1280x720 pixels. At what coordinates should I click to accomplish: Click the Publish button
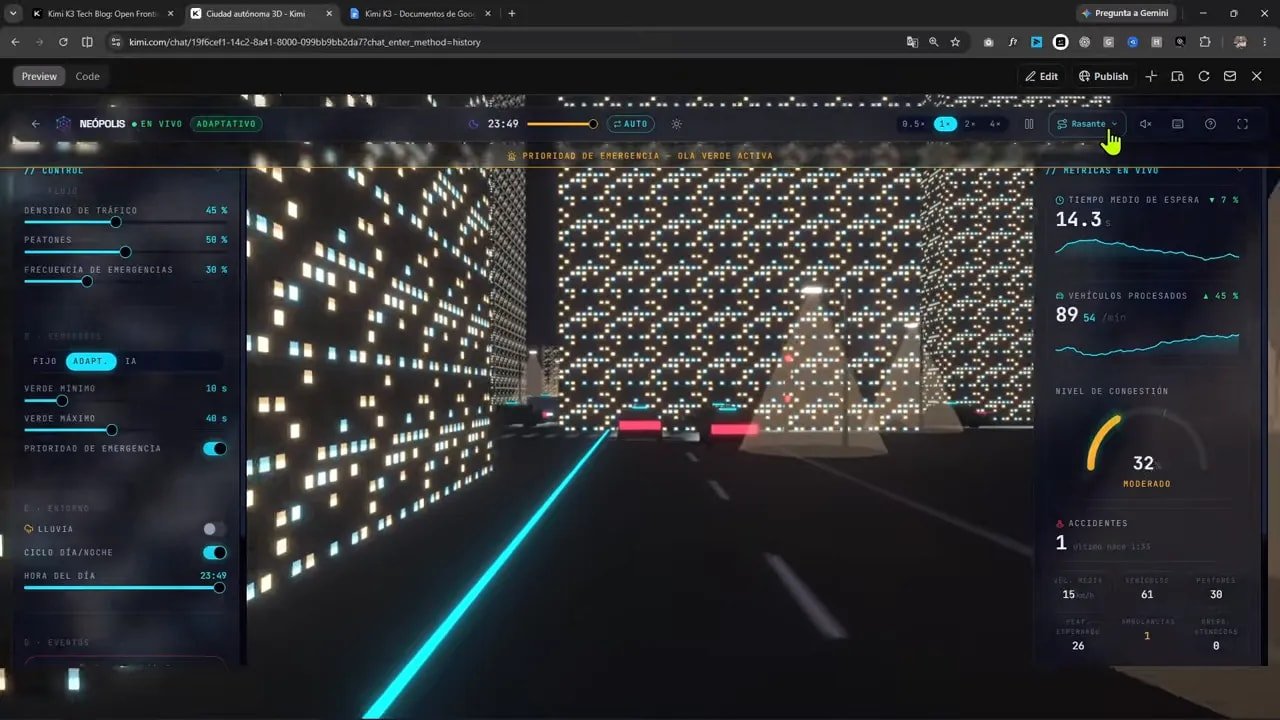tap(1103, 76)
